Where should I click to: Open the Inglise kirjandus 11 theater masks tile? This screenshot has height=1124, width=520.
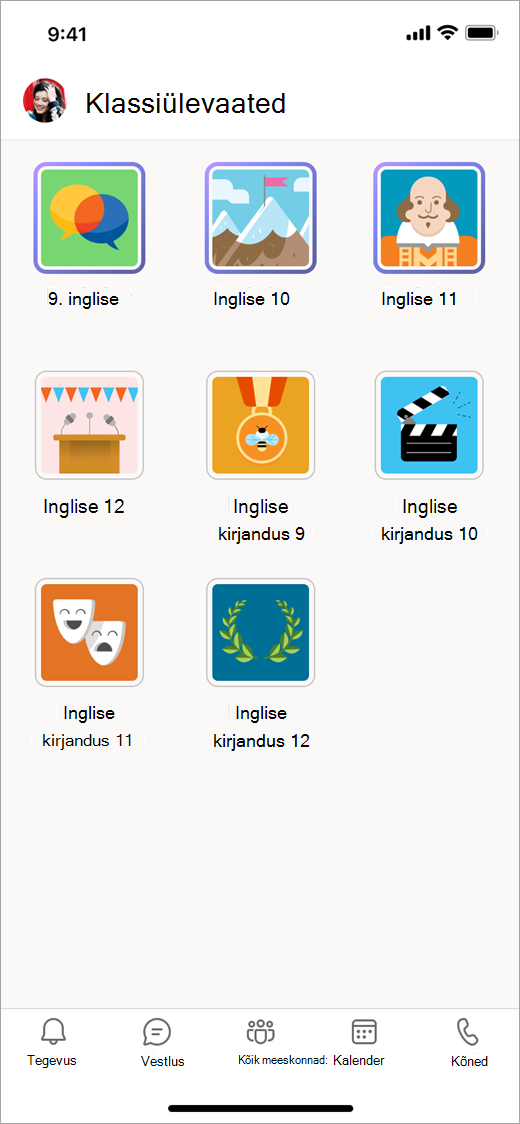(x=90, y=632)
